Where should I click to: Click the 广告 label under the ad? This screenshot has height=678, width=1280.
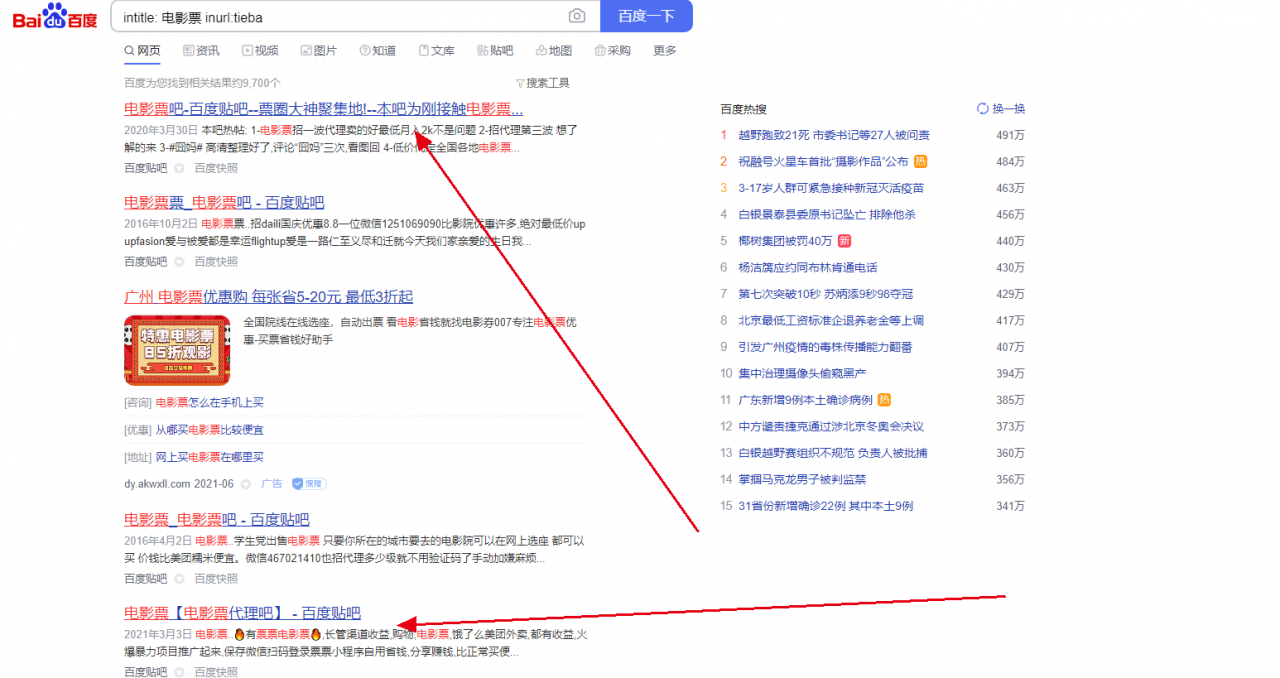coord(272,484)
